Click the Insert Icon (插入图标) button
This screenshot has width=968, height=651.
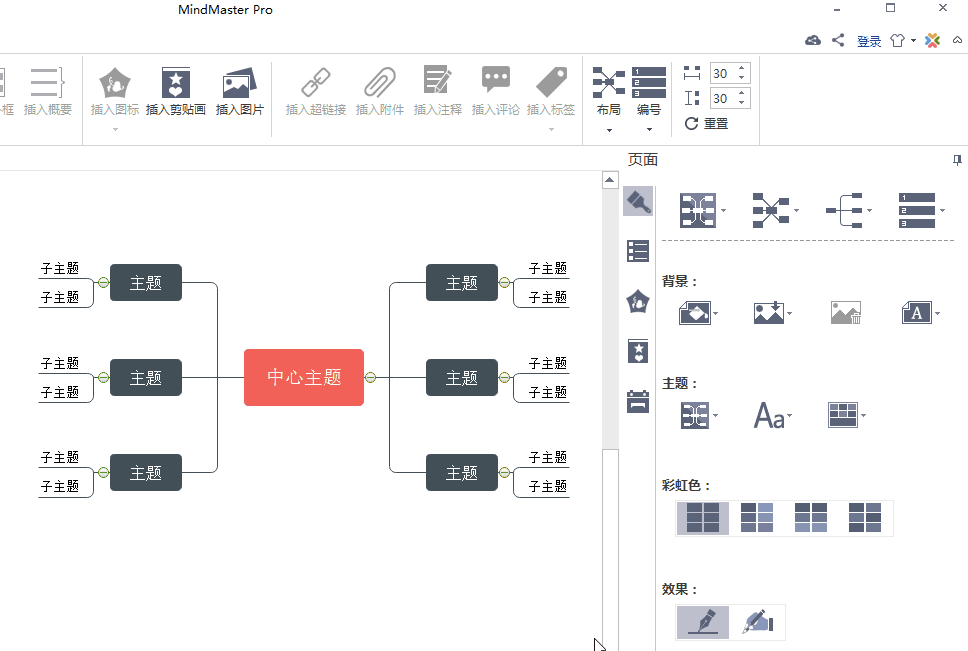[115, 91]
